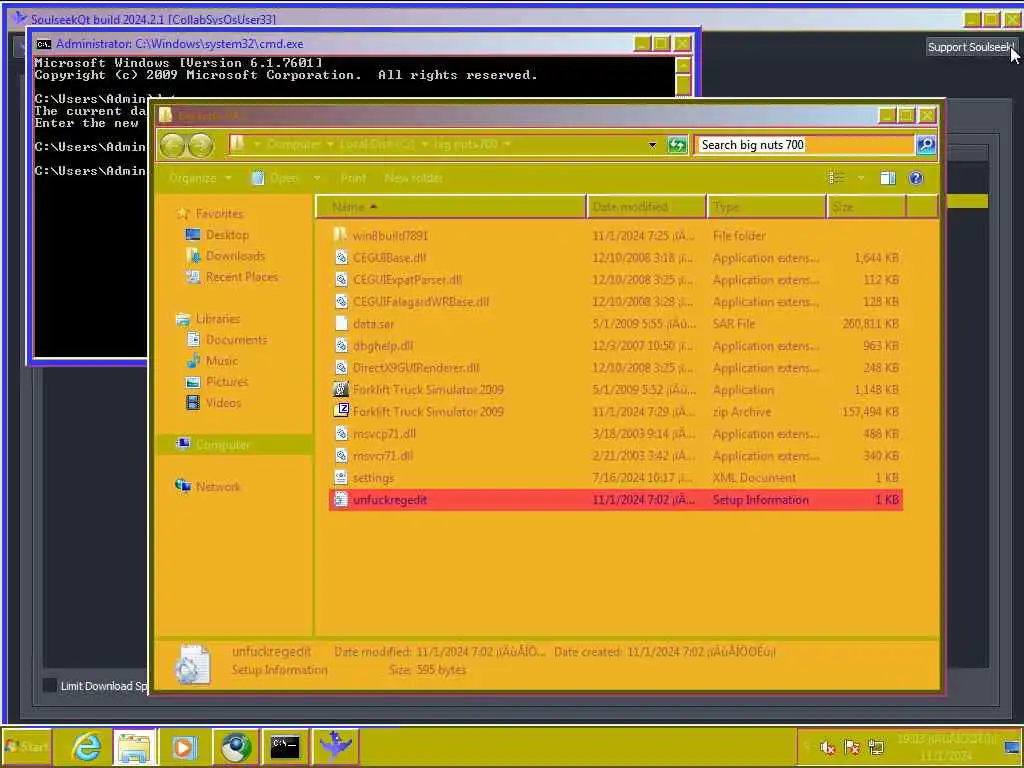Open the address bar history dropdown arrow
This screenshot has width=1024, height=768.
tap(652, 145)
